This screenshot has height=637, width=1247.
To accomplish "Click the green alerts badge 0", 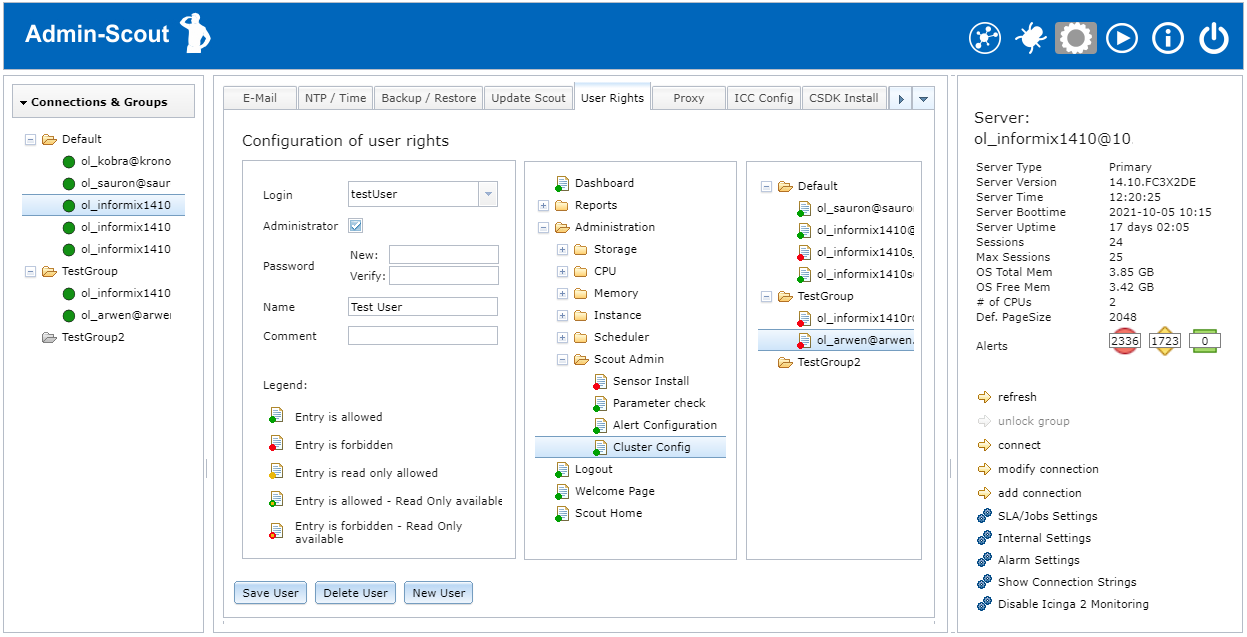I will point(1205,341).
